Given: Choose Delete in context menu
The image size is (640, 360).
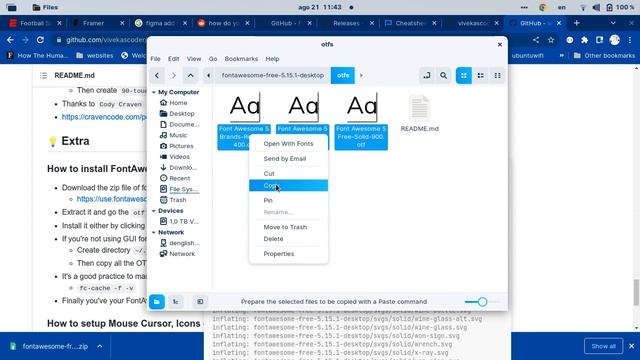Looking at the screenshot, I should [x=289, y=239].
